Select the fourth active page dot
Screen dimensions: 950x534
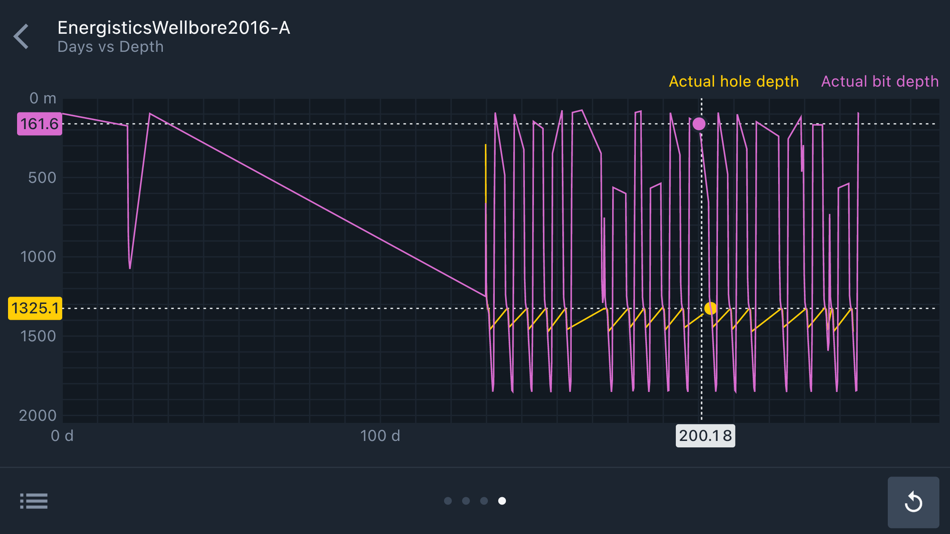click(502, 501)
